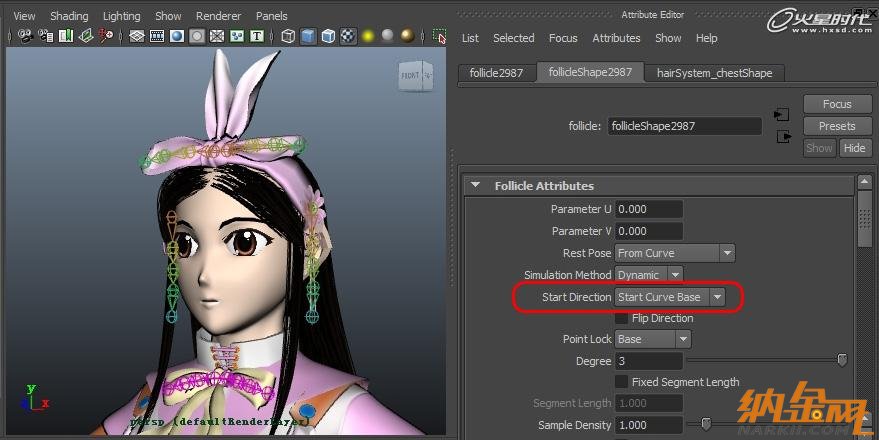Enable the Flip Direction checkbox

(x=621, y=318)
